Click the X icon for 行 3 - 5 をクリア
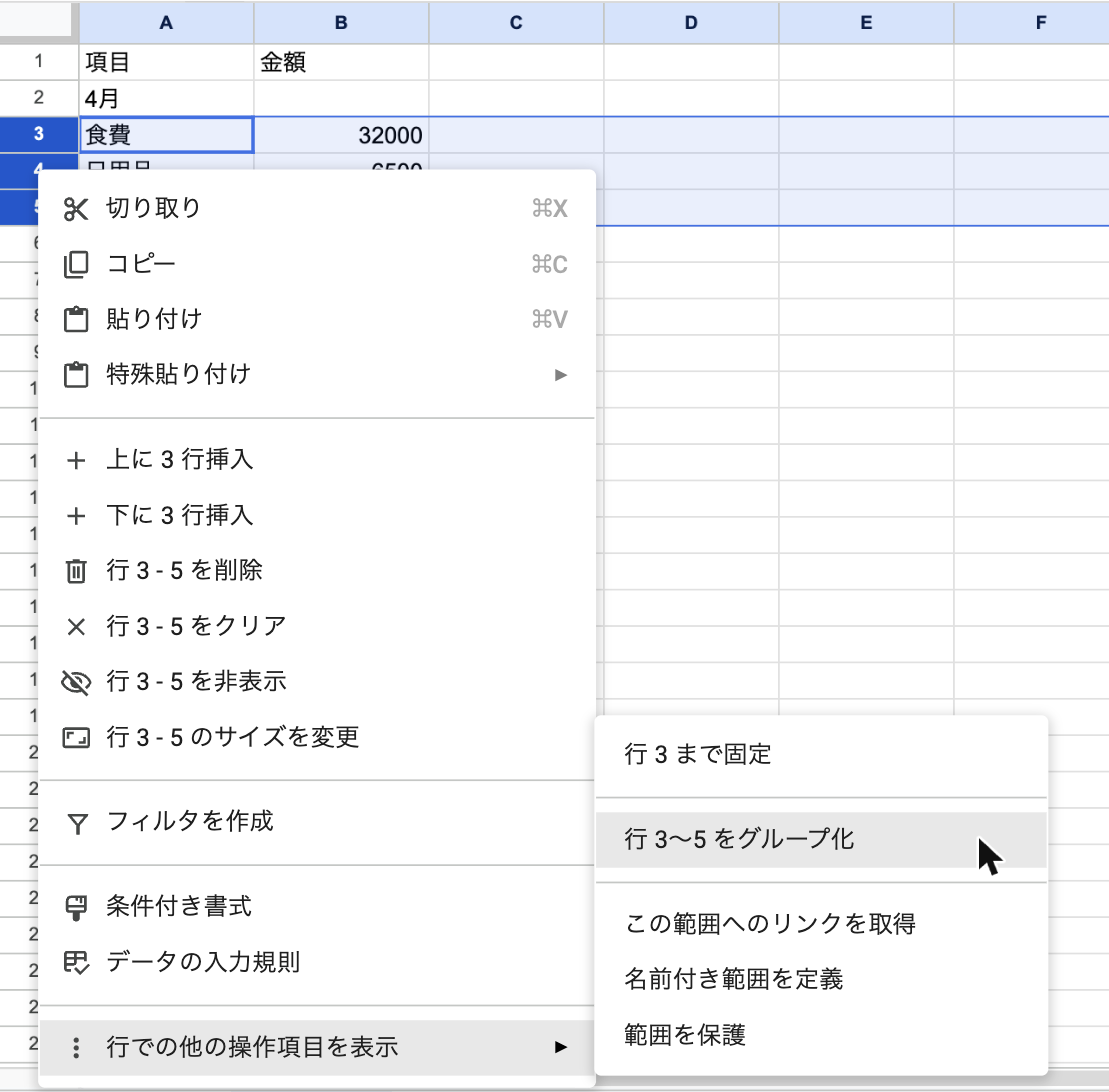Viewport: 1109px width, 1092px height. [76, 627]
